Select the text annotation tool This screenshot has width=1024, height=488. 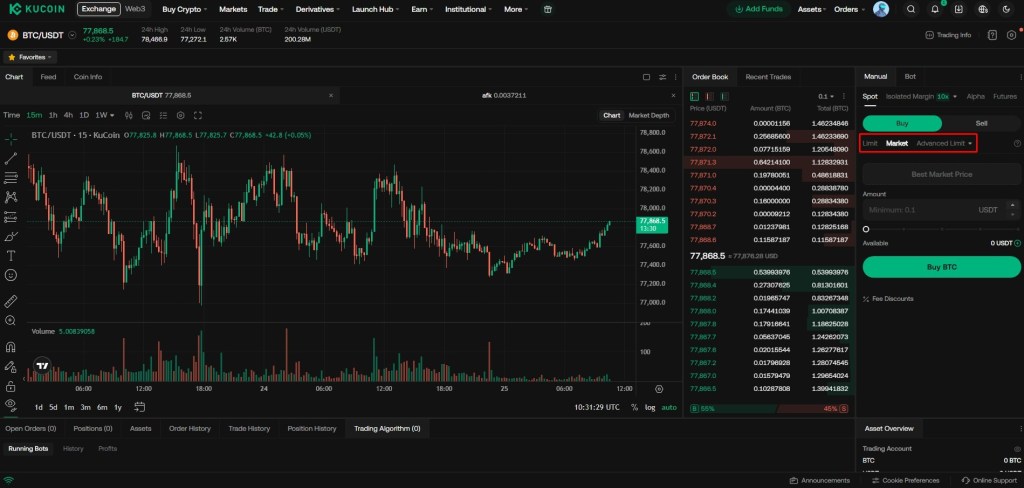click(x=10, y=255)
